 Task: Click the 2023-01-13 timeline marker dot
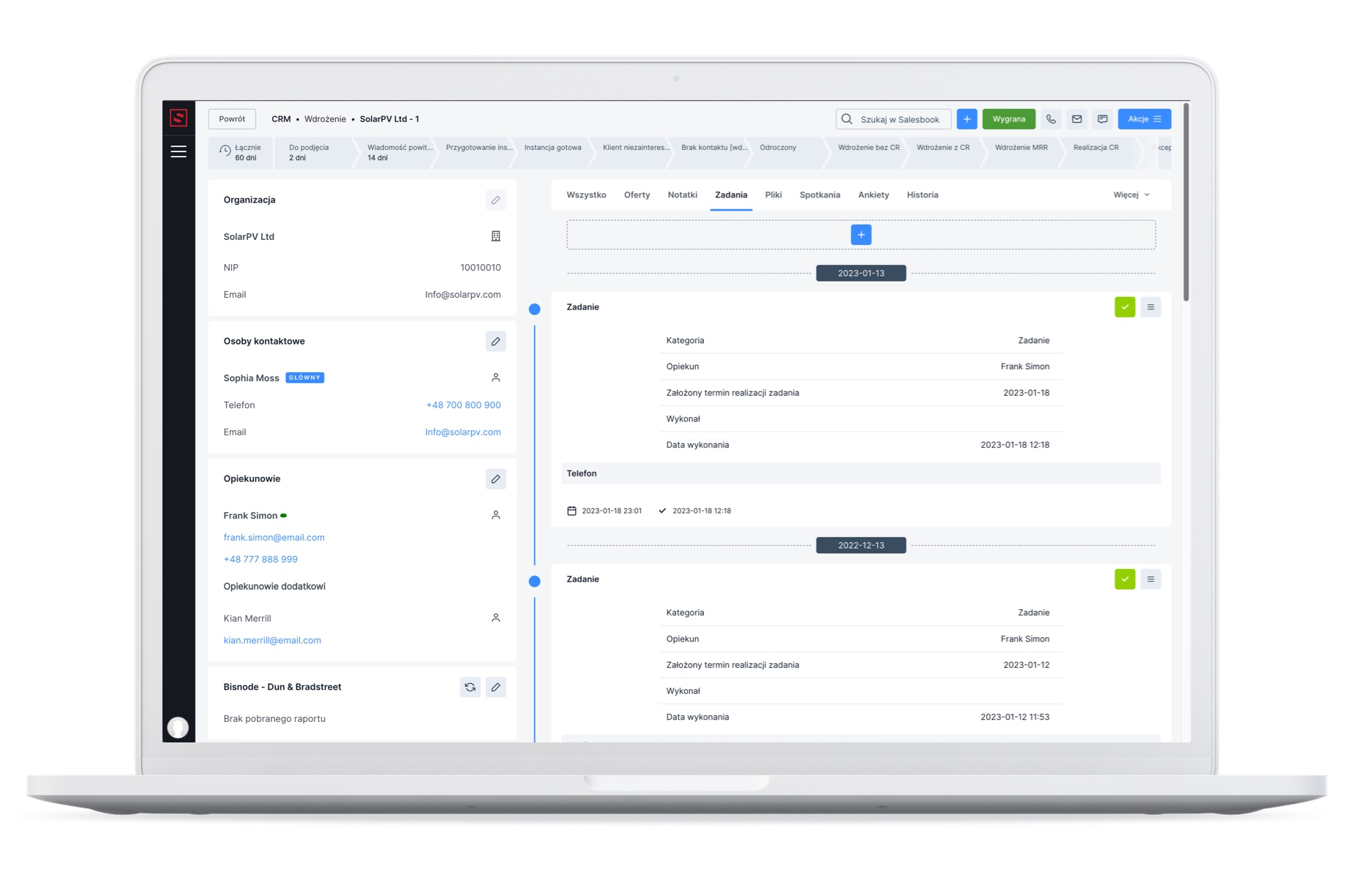click(x=535, y=309)
